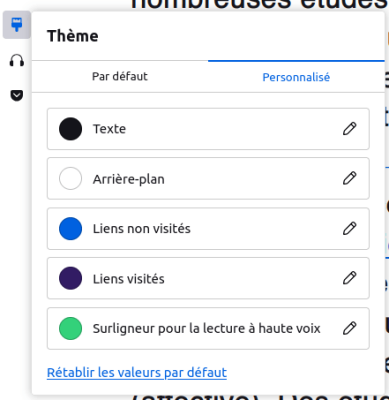Click the purple Liens visités swatch

(70, 278)
